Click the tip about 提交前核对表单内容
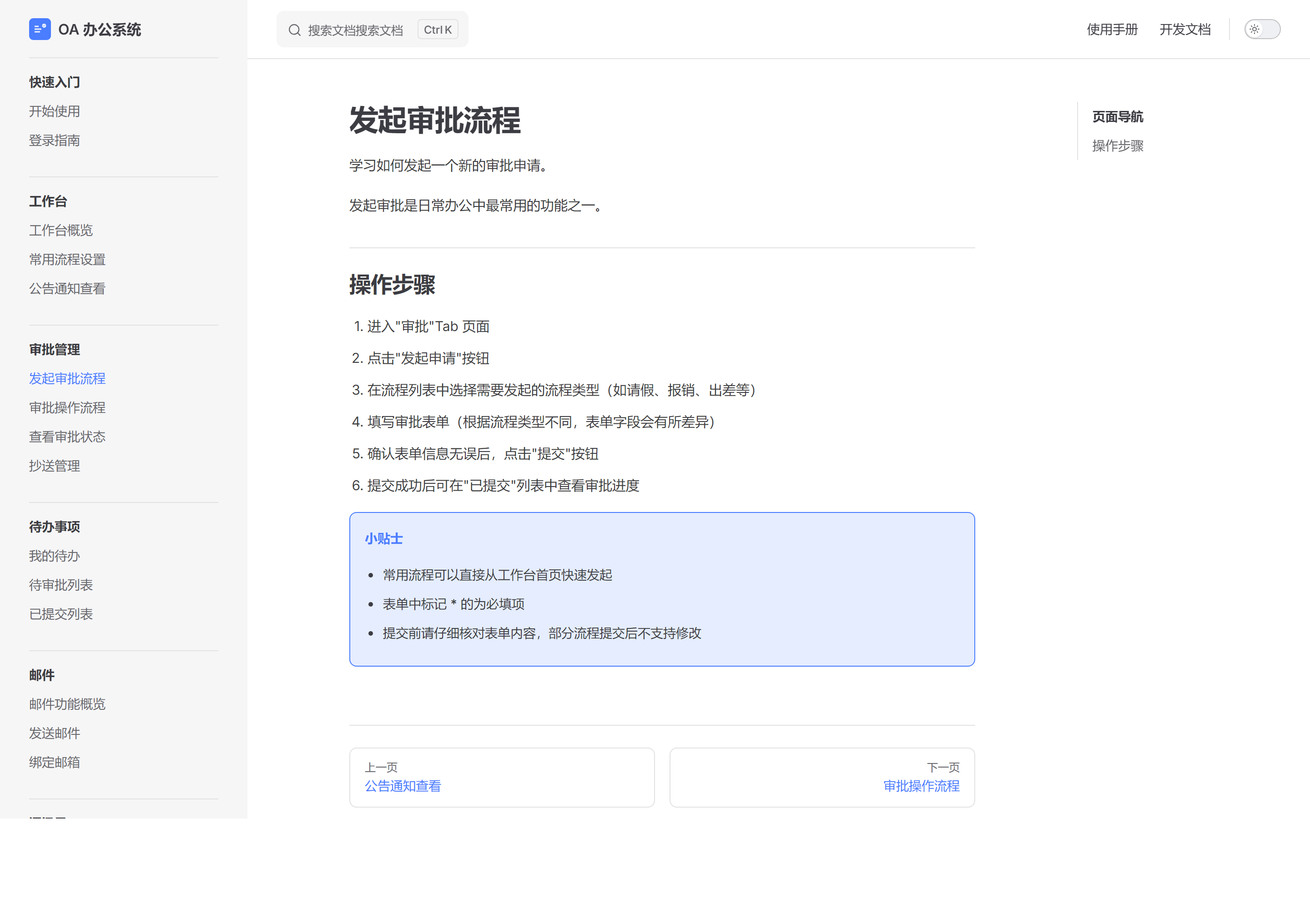The width and height of the screenshot is (1310, 924). [x=542, y=634]
